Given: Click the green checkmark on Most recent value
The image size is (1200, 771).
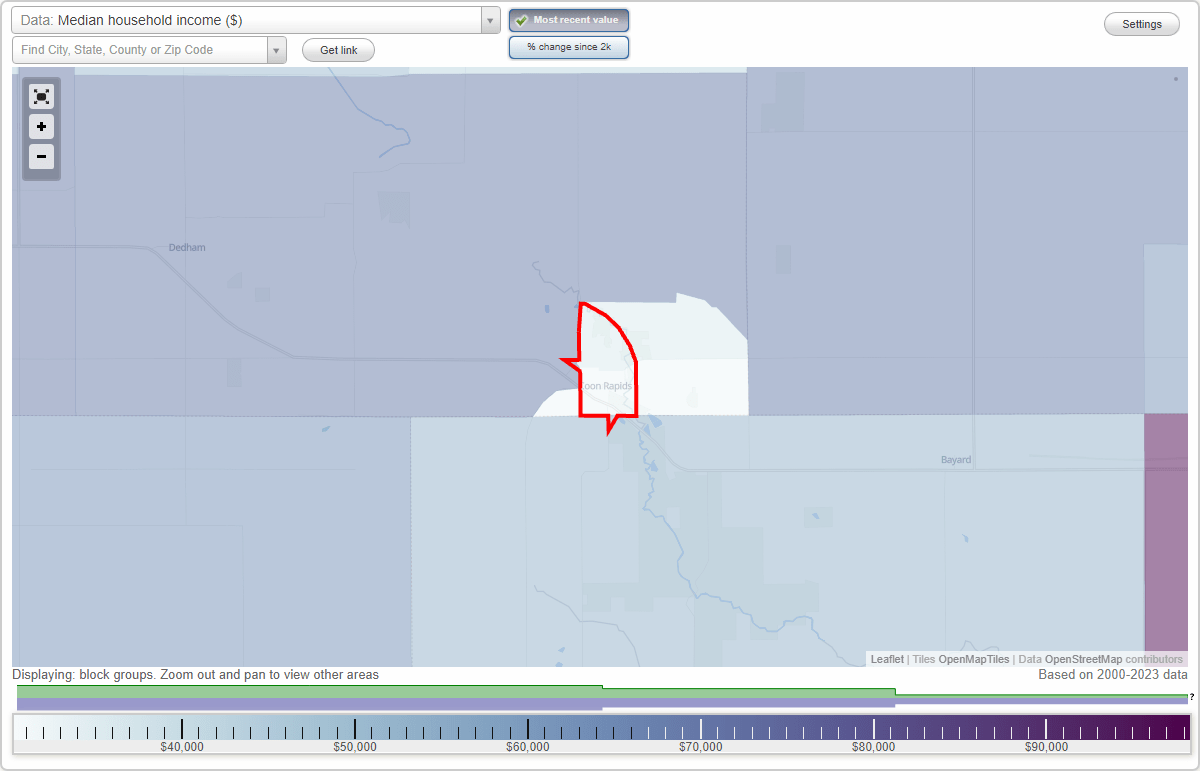Looking at the screenshot, I should [x=522, y=19].
